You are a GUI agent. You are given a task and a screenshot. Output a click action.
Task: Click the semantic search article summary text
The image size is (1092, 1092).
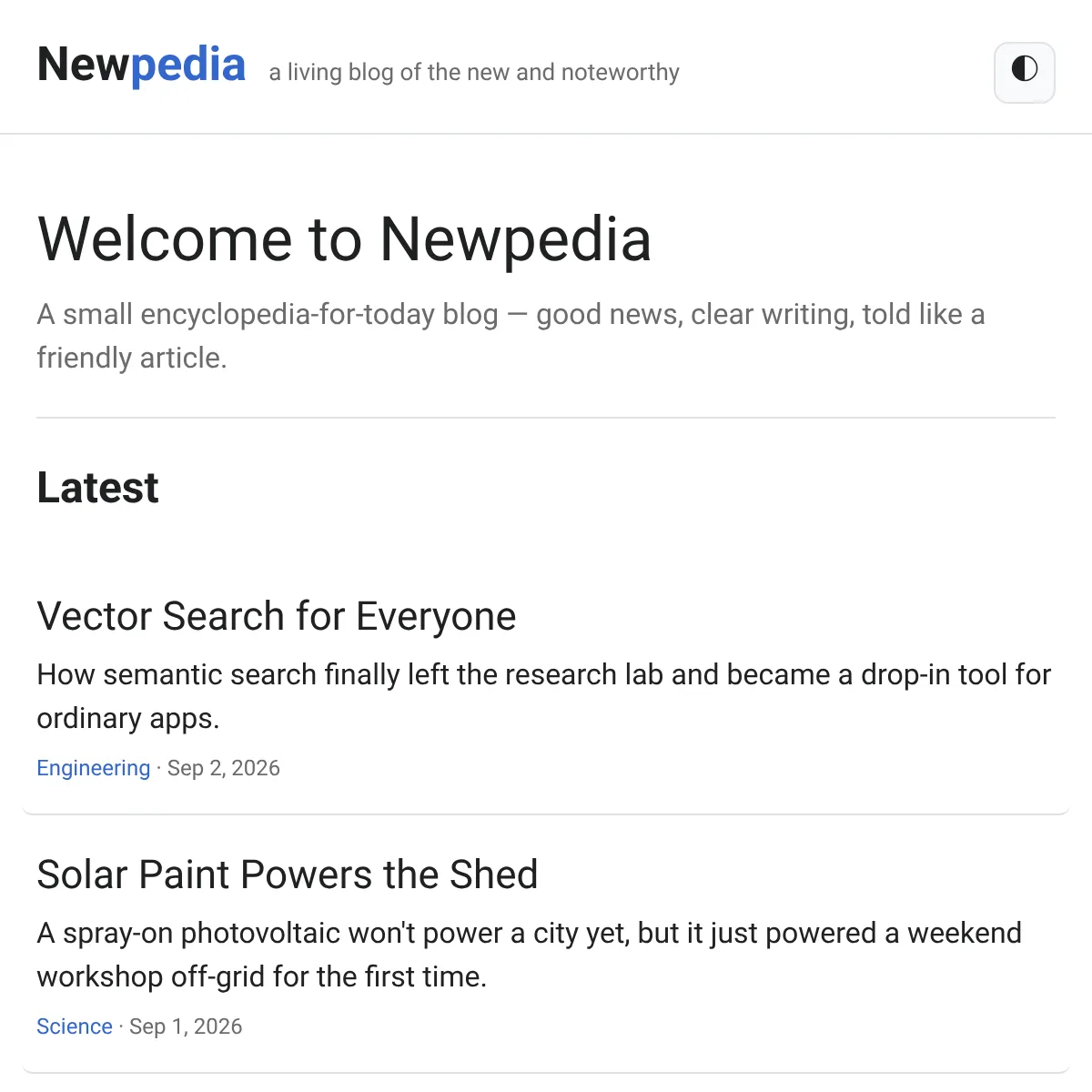[x=544, y=696]
